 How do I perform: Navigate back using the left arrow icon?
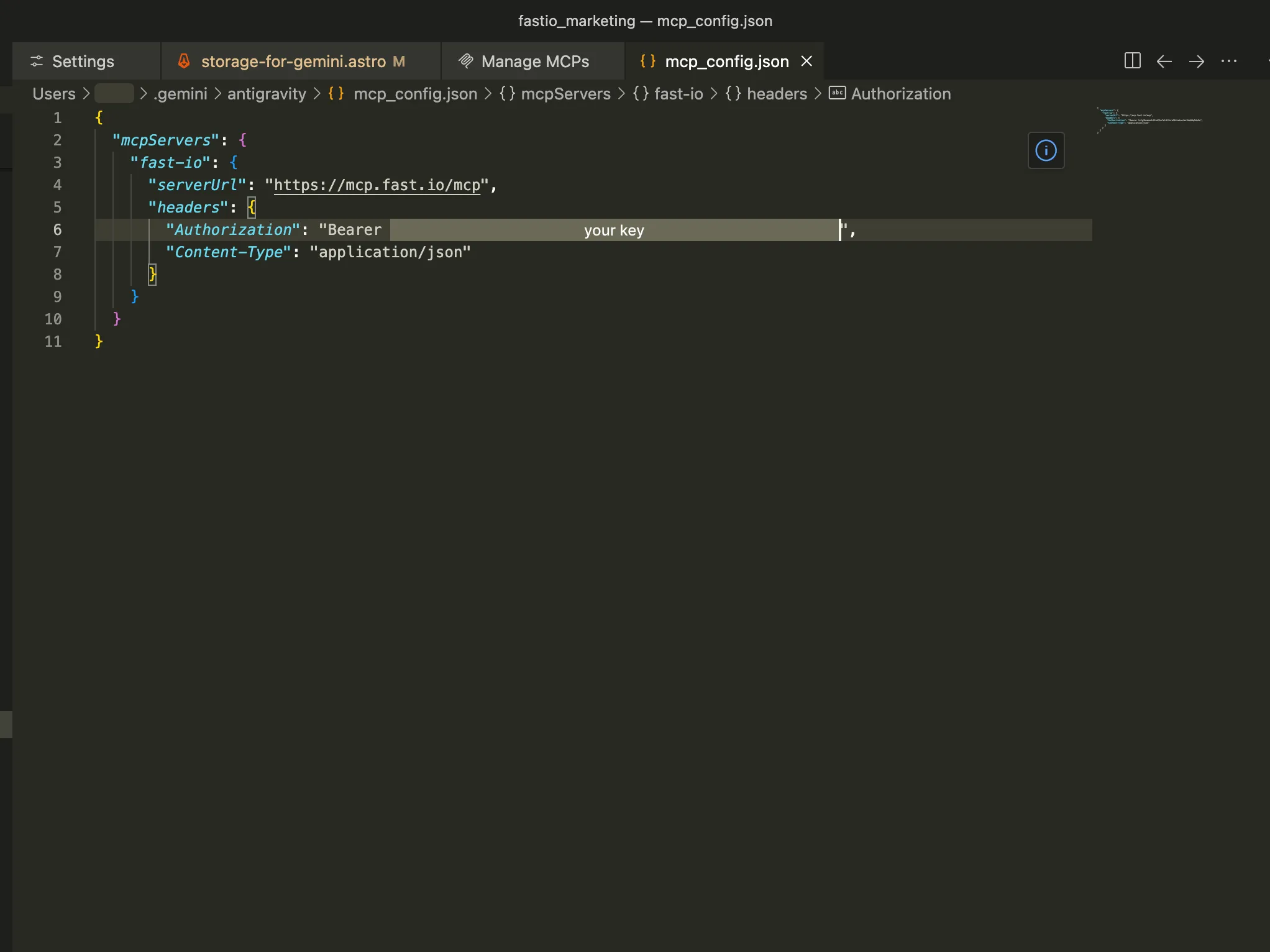[1164, 61]
